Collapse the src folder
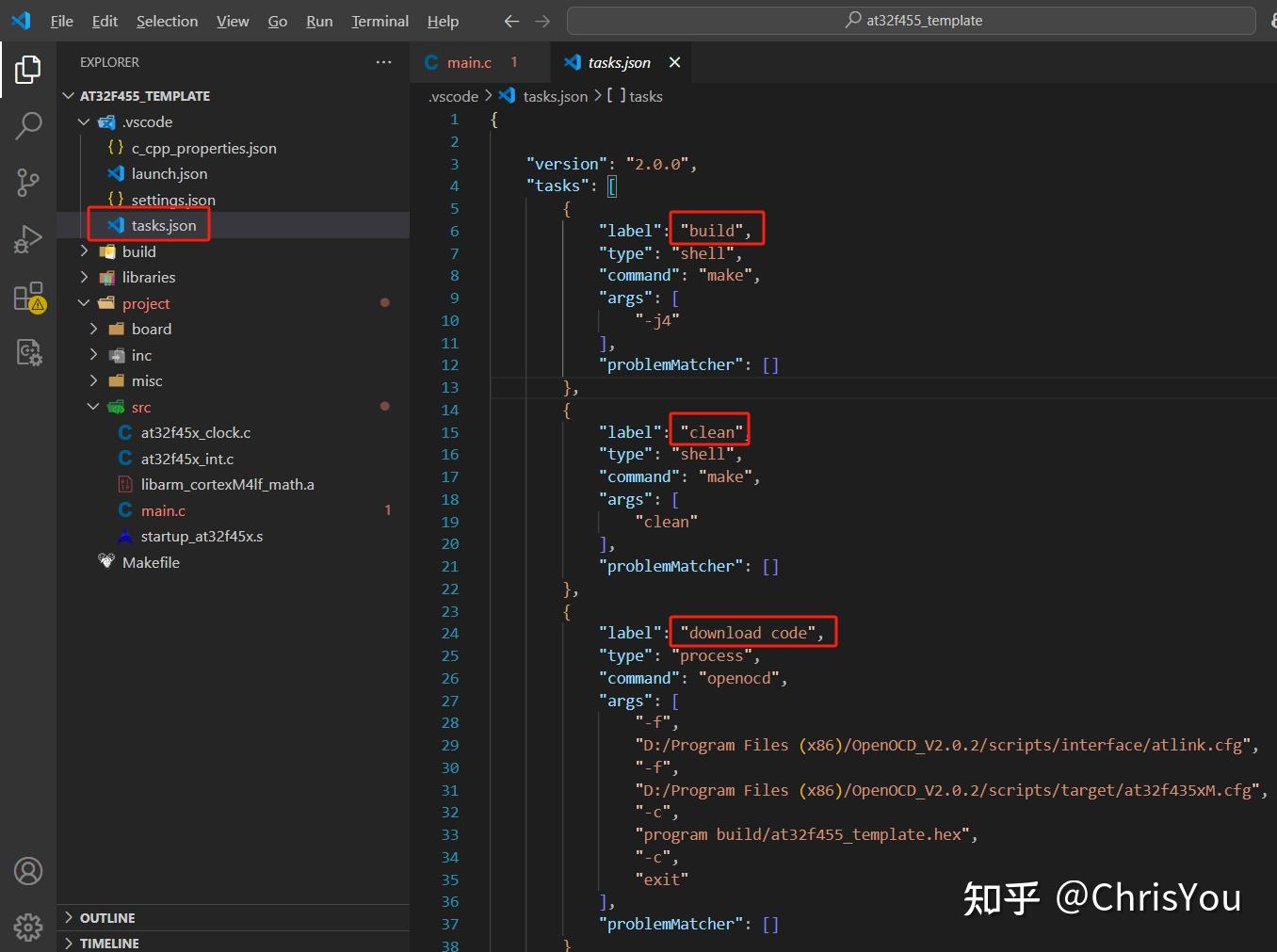The image size is (1277, 952). pyautogui.click(x=93, y=406)
